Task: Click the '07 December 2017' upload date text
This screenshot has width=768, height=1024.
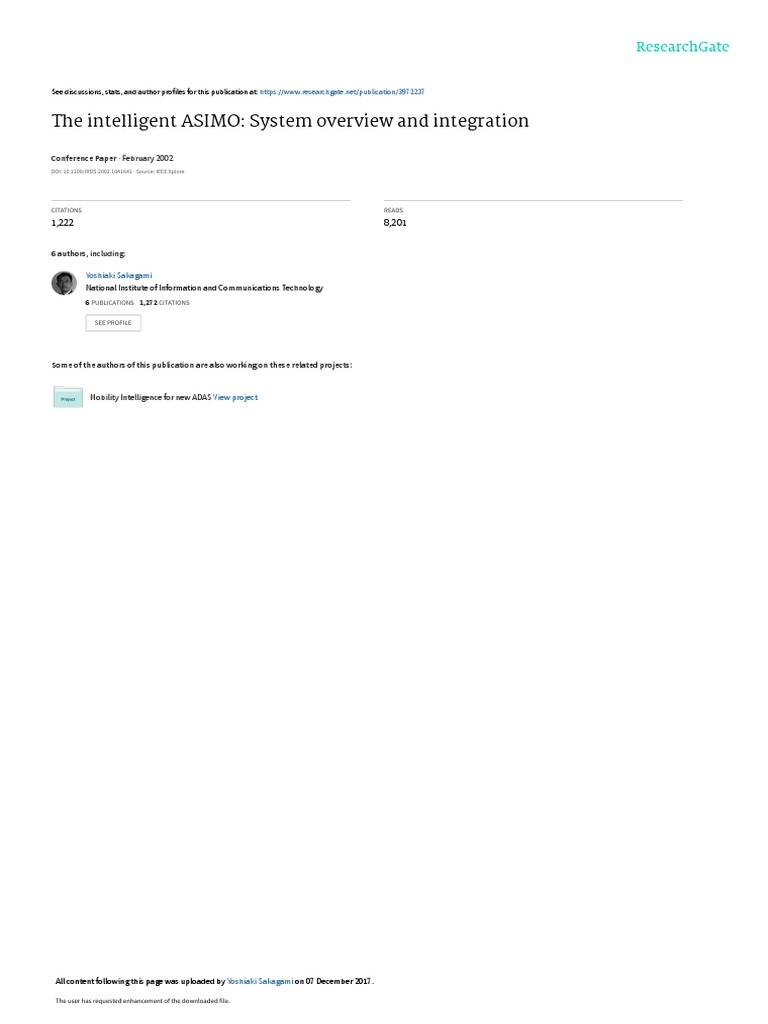Action: click(338, 982)
